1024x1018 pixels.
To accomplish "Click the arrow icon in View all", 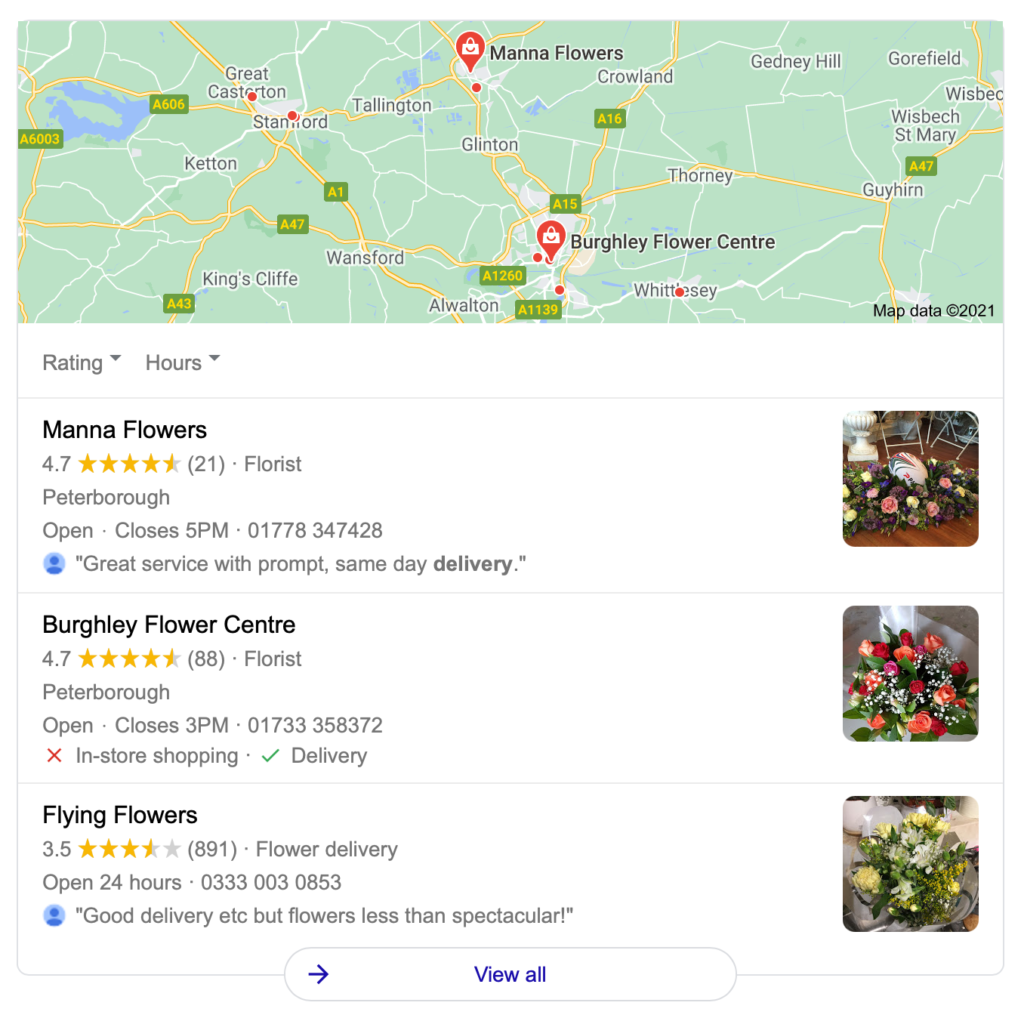I will pyautogui.click(x=319, y=974).
